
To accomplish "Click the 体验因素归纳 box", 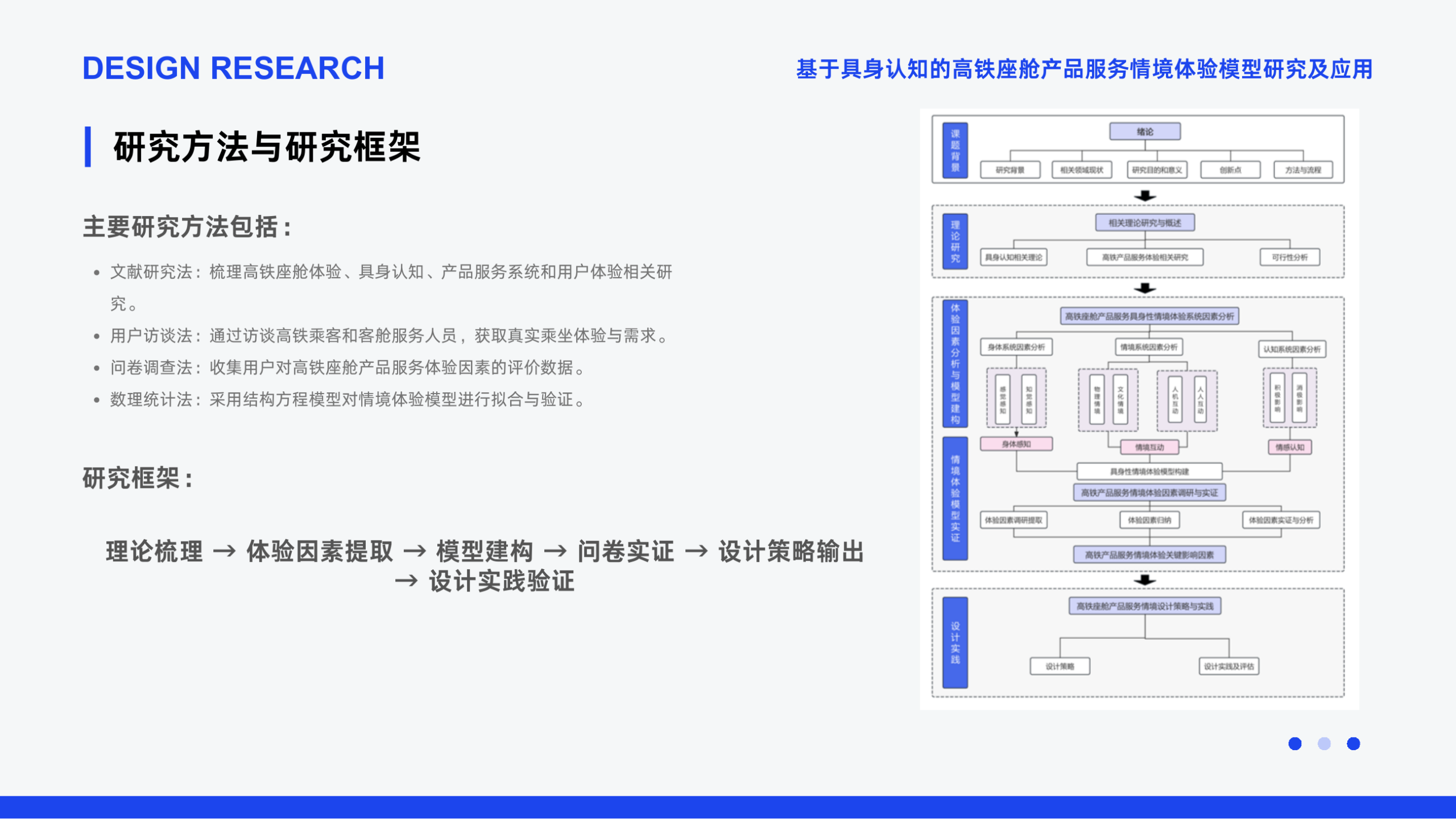I will 1149,520.
